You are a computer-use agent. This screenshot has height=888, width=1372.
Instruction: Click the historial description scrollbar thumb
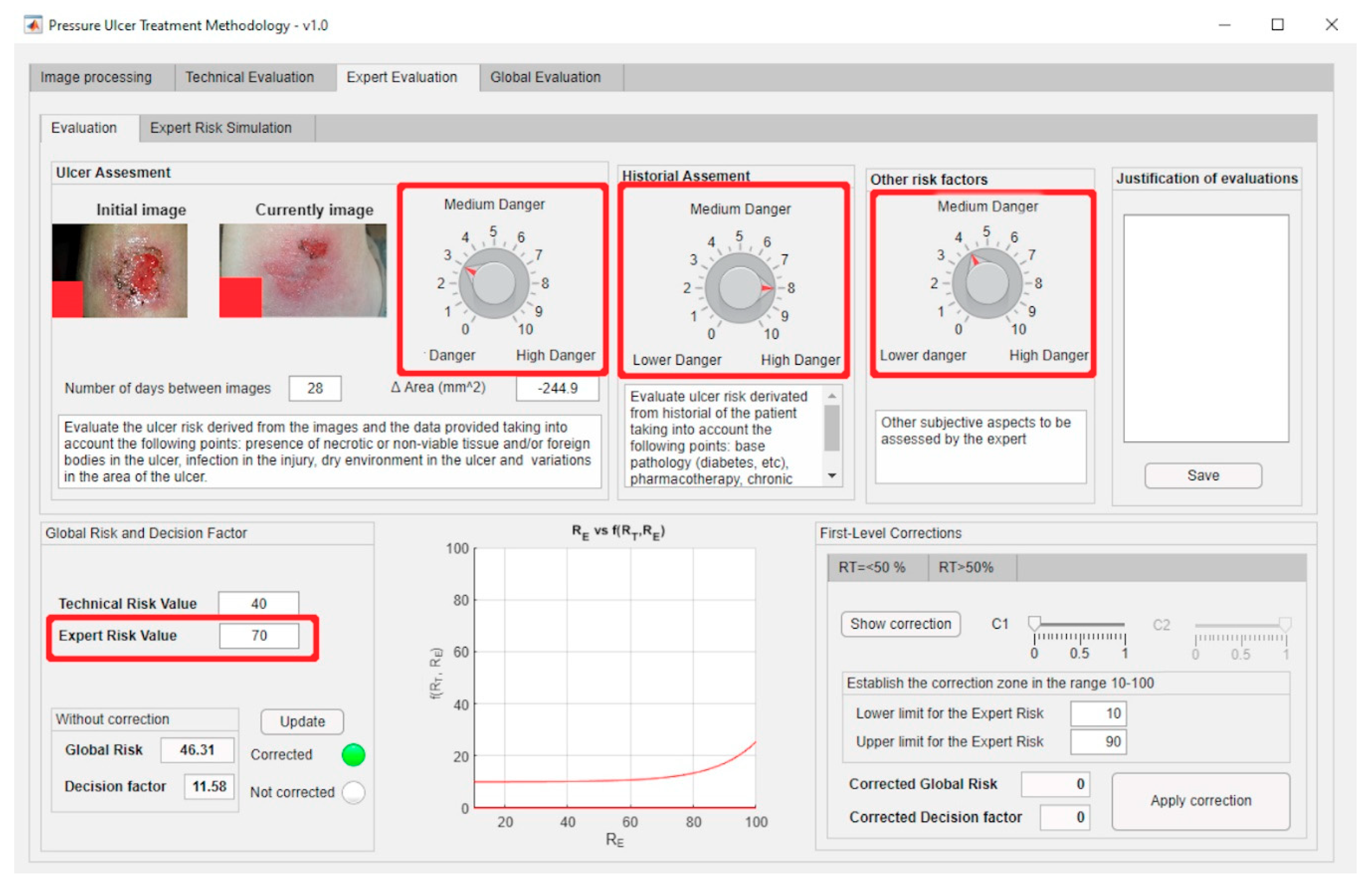pos(832,428)
